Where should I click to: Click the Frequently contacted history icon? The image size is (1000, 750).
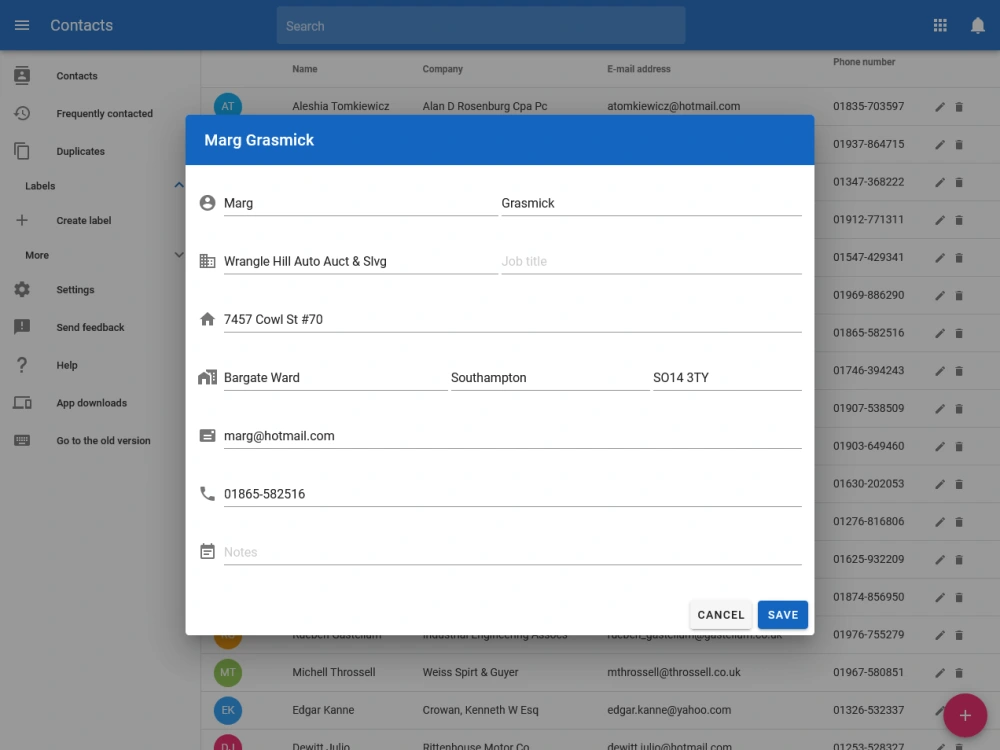22,113
